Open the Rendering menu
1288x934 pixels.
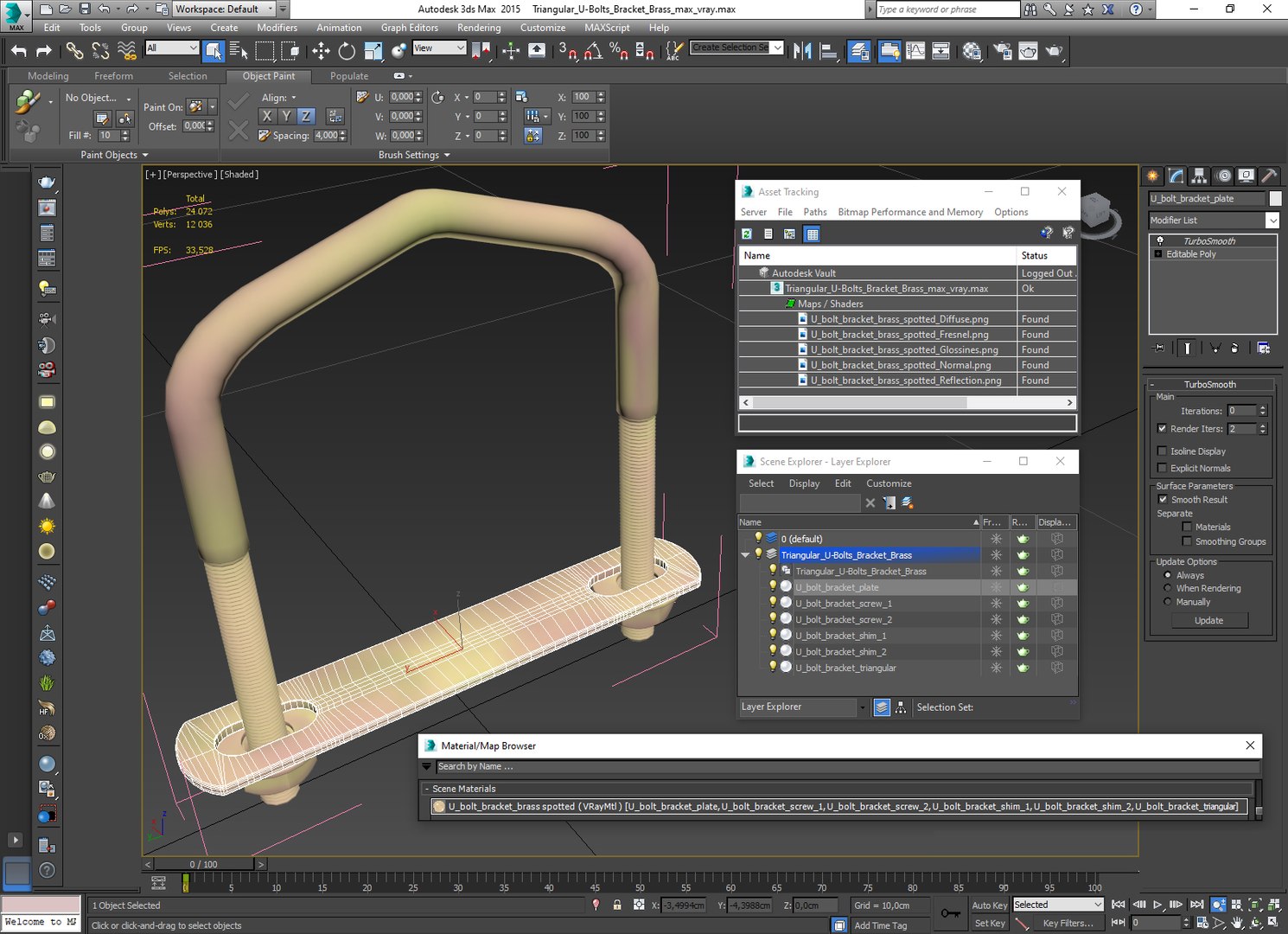(479, 28)
